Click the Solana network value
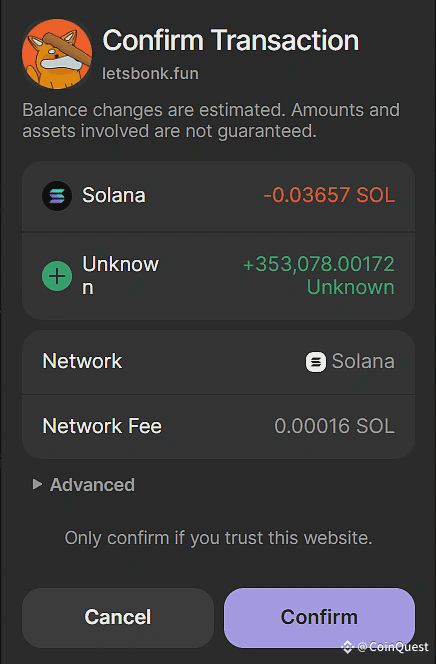The height and width of the screenshot is (664, 436). point(363,361)
